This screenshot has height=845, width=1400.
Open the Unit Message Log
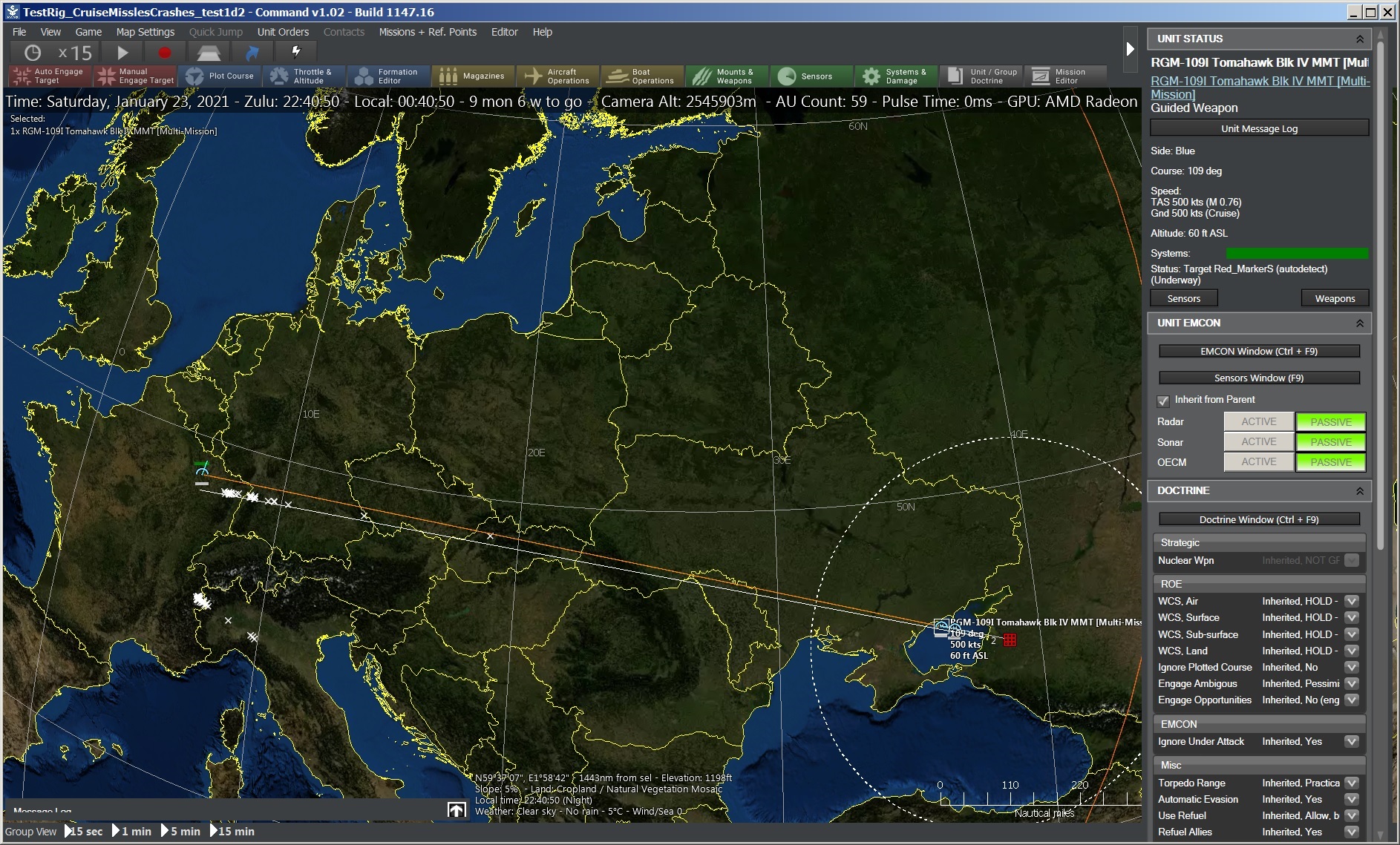1259,128
